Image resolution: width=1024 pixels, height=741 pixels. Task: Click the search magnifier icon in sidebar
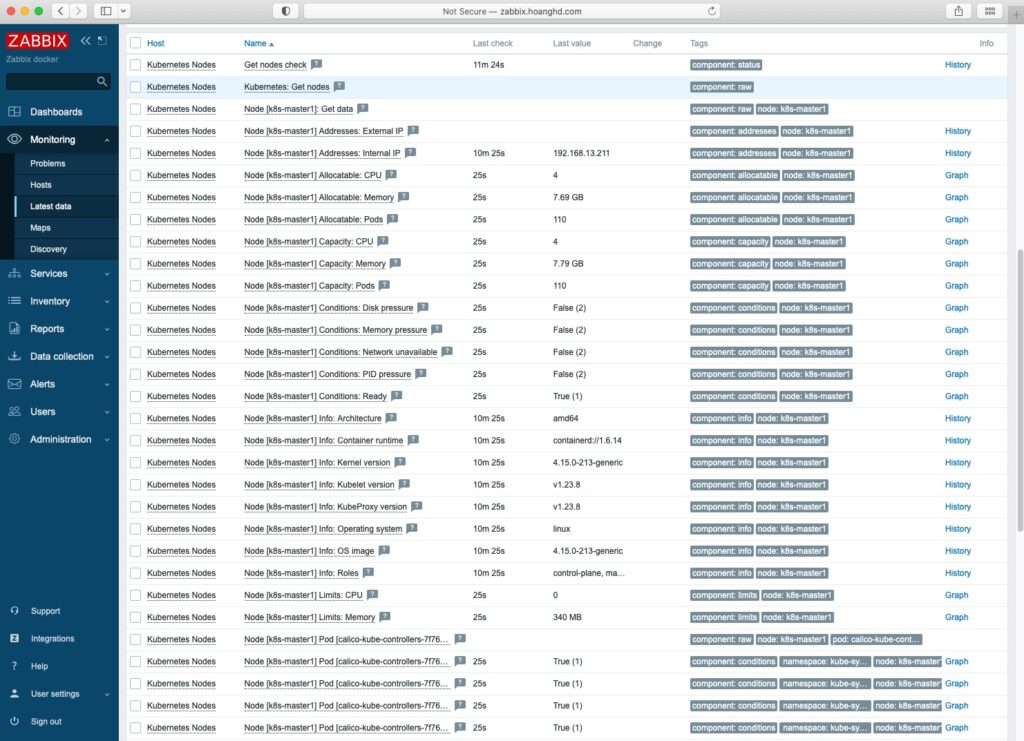(x=102, y=82)
